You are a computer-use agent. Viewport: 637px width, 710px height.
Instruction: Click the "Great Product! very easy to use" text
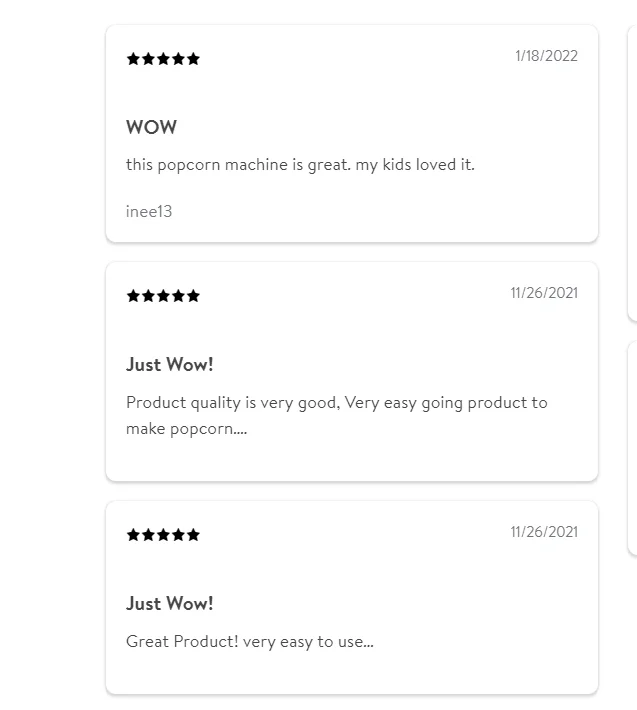coord(250,642)
